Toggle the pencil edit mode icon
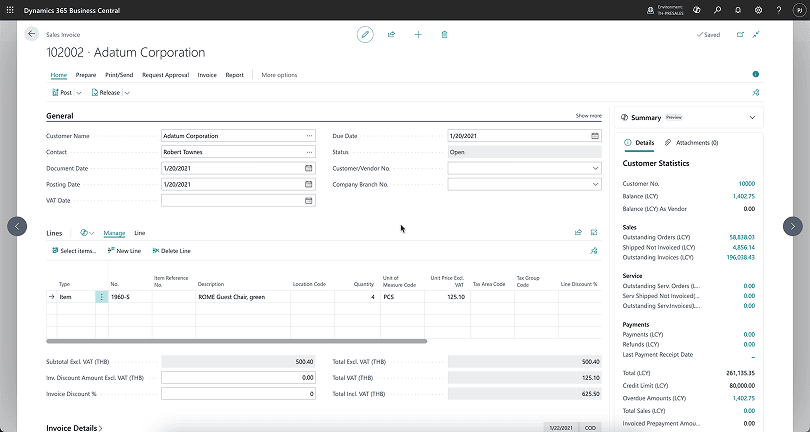Image resolution: width=810 pixels, height=432 pixels. 365,35
